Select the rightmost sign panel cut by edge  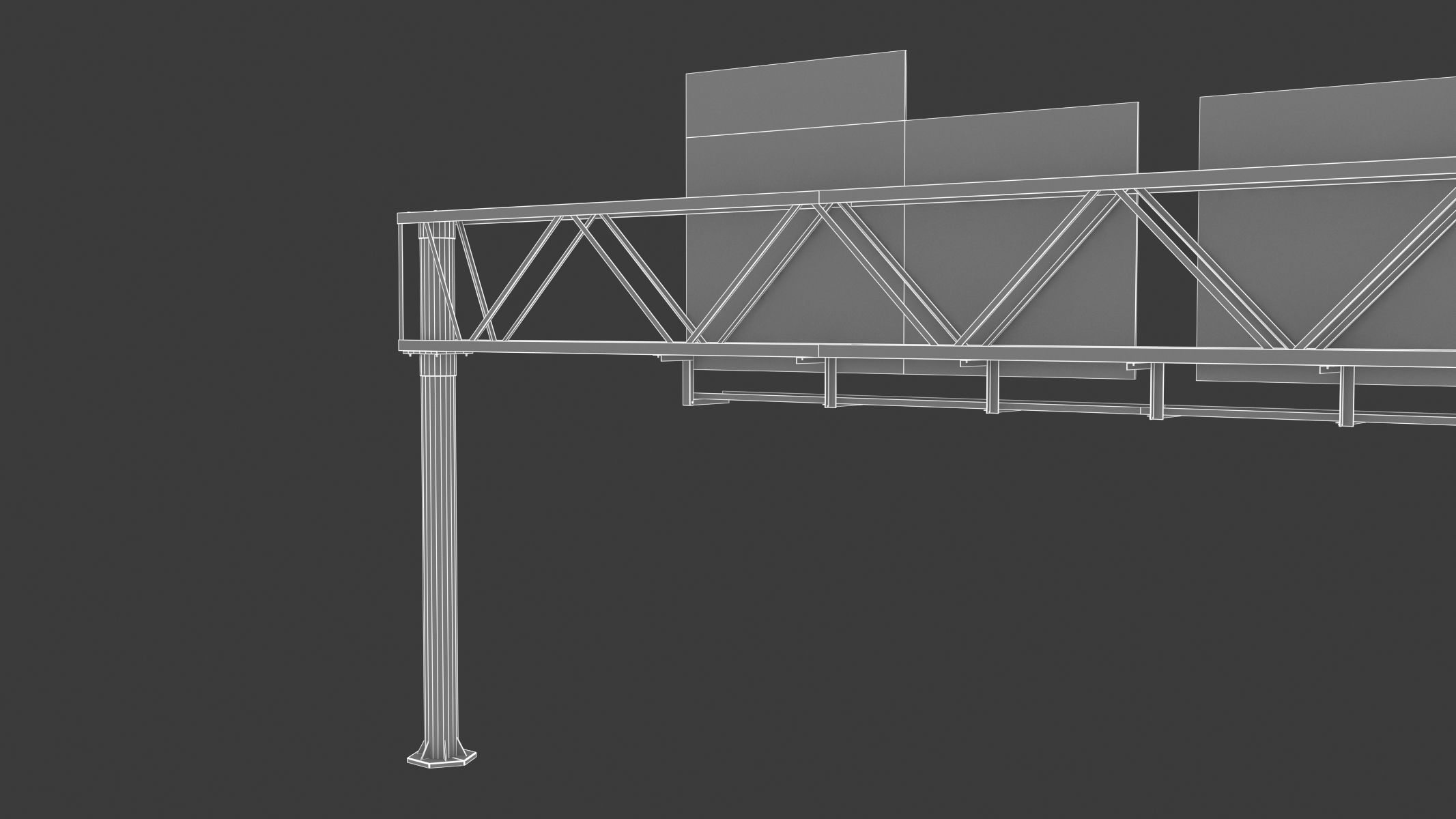coord(1328,232)
